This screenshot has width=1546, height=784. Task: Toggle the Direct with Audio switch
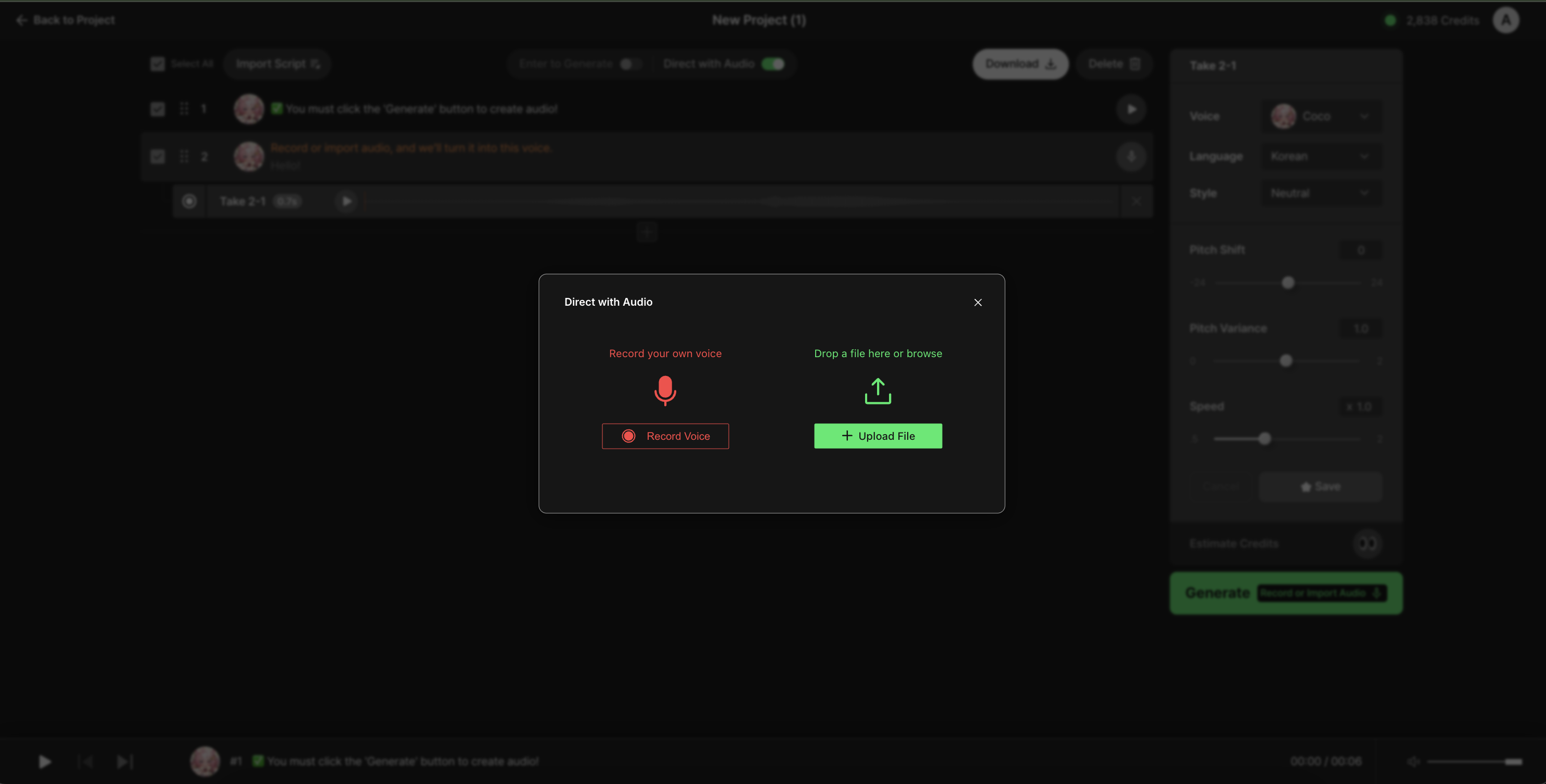coord(772,63)
